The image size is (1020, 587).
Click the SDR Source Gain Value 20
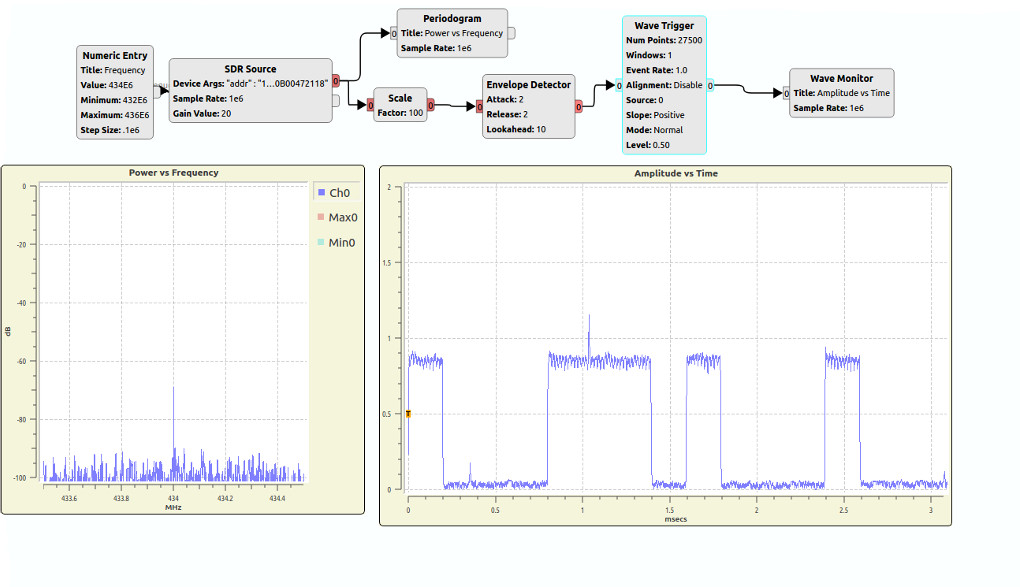[202, 113]
